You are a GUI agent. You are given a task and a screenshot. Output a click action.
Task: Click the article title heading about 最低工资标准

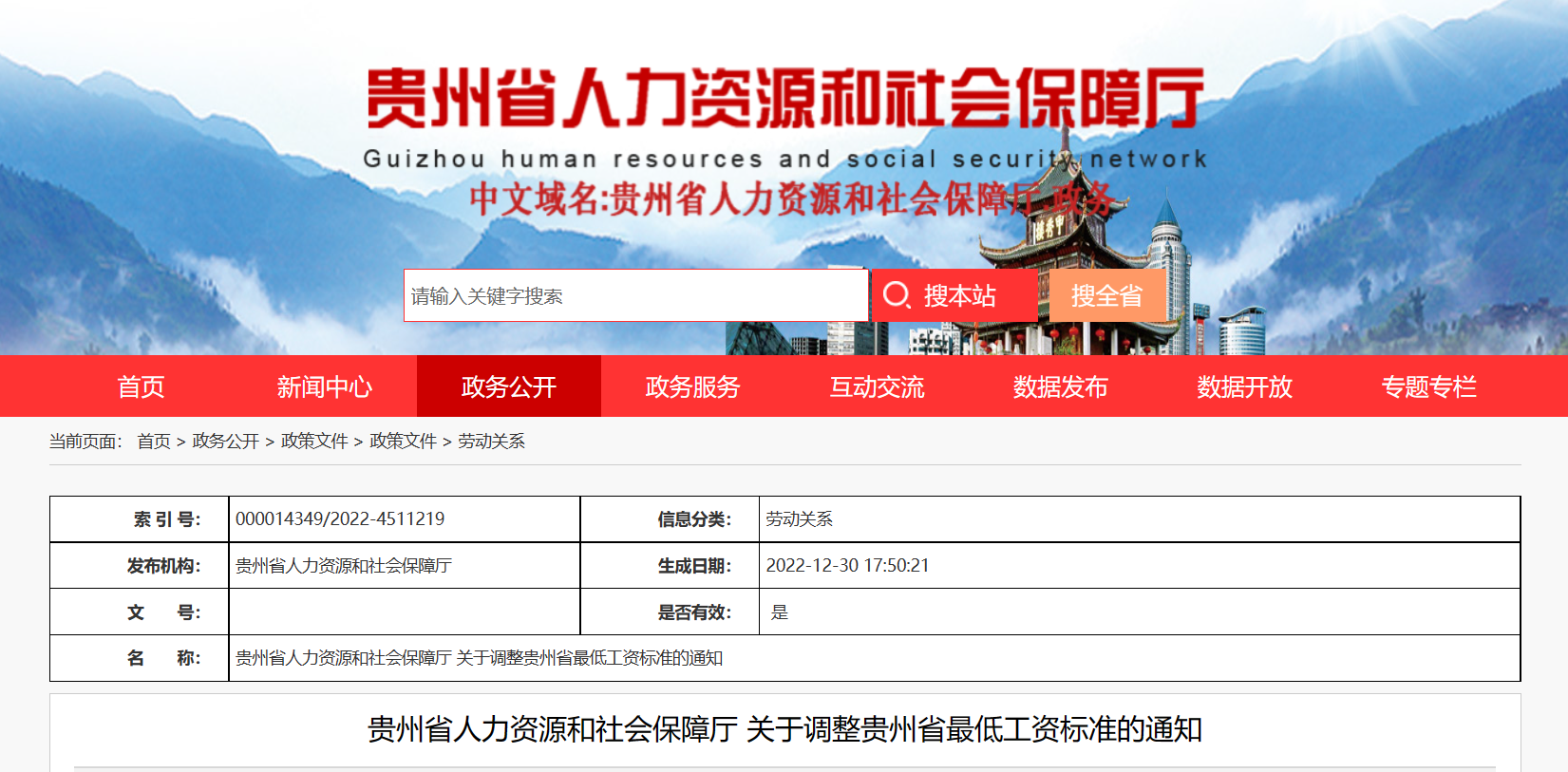(784, 729)
